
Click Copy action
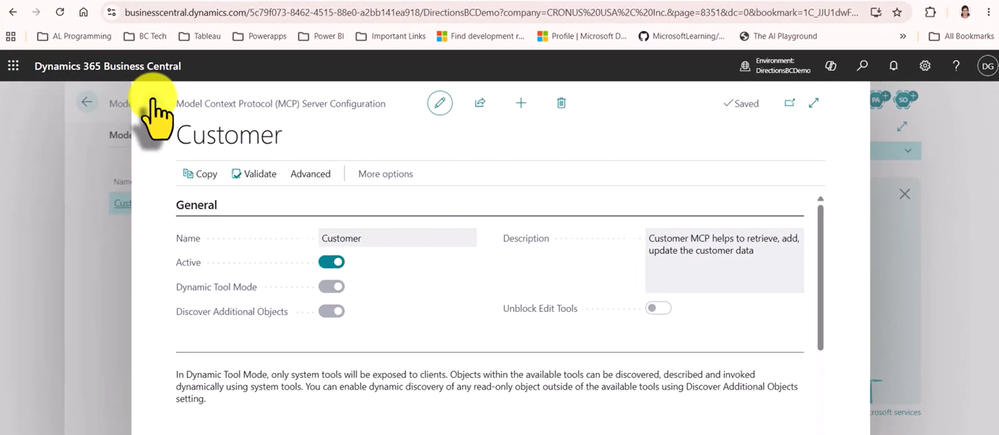pos(200,174)
